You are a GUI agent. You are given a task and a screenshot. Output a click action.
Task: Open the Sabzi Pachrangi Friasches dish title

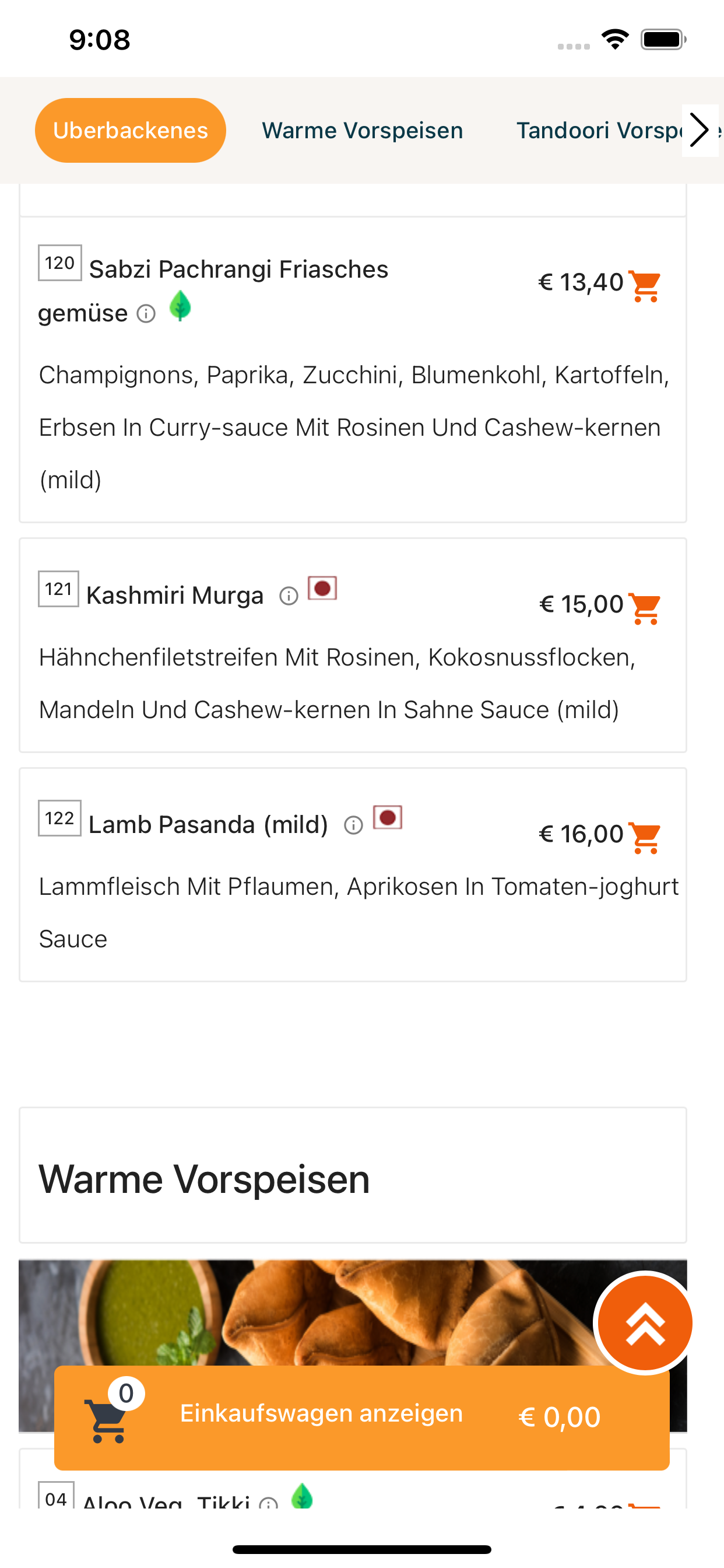coord(238,269)
